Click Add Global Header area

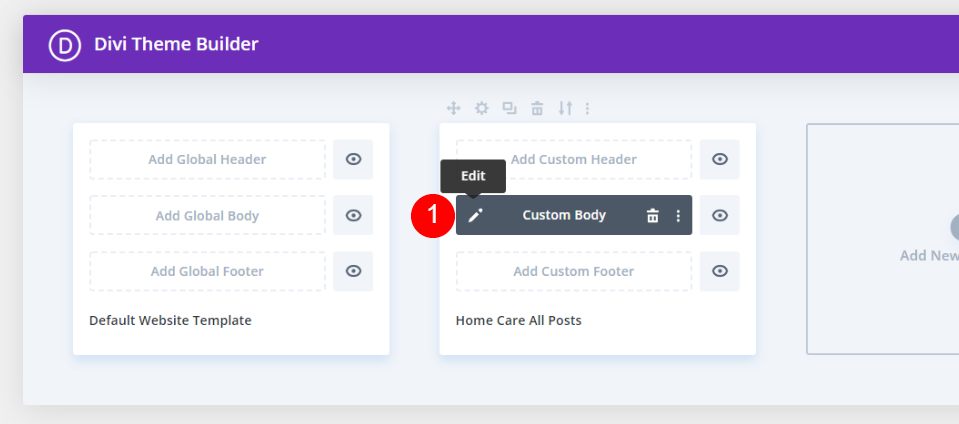point(207,160)
